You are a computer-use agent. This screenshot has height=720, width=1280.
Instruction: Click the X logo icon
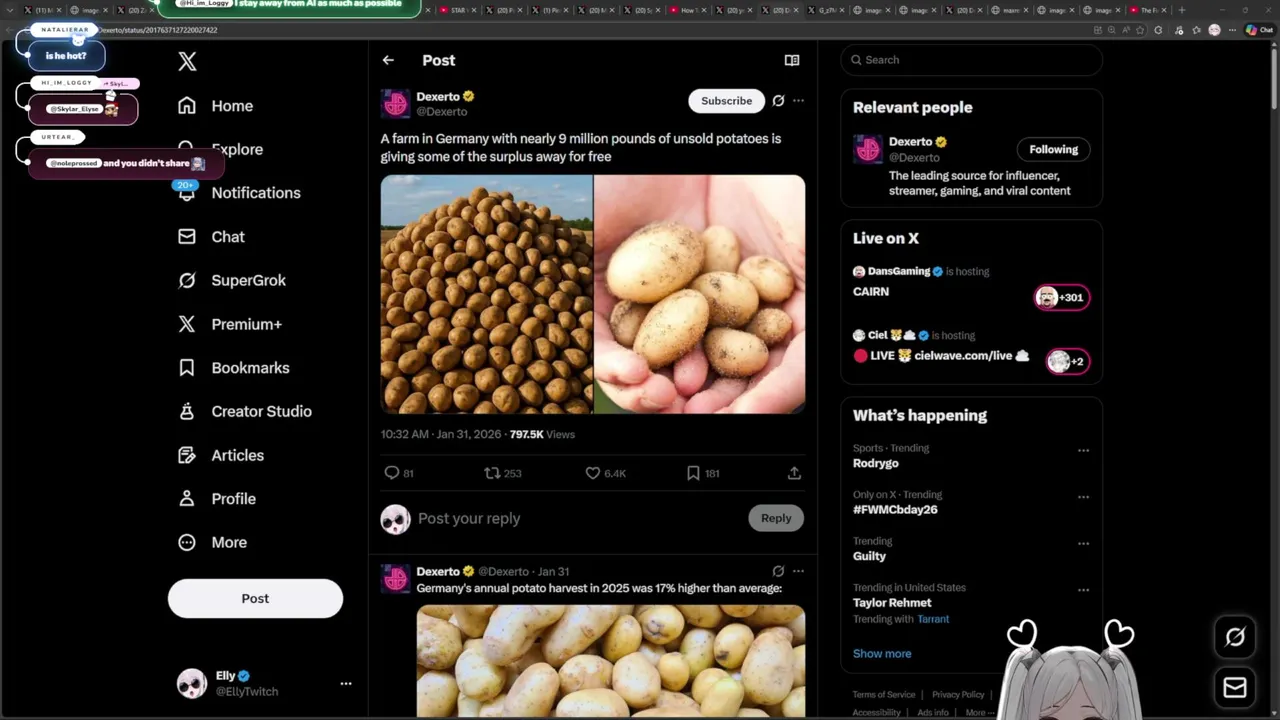coord(187,62)
